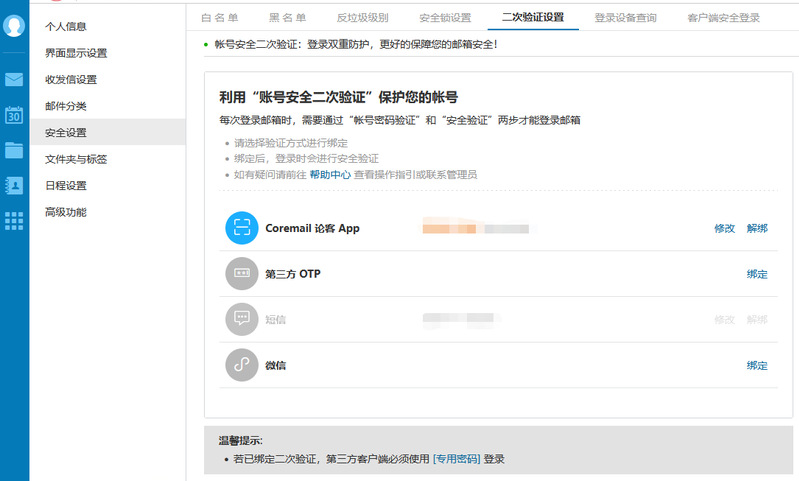Click 绑定 for 微信
This screenshot has height=481, width=799.
(x=757, y=366)
